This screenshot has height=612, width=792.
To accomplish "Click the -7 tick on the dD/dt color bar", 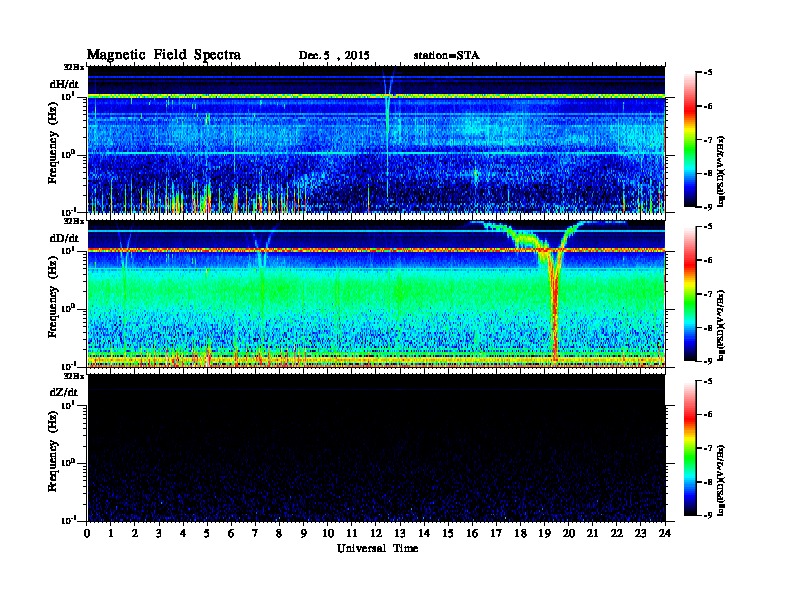I will (x=708, y=294).
